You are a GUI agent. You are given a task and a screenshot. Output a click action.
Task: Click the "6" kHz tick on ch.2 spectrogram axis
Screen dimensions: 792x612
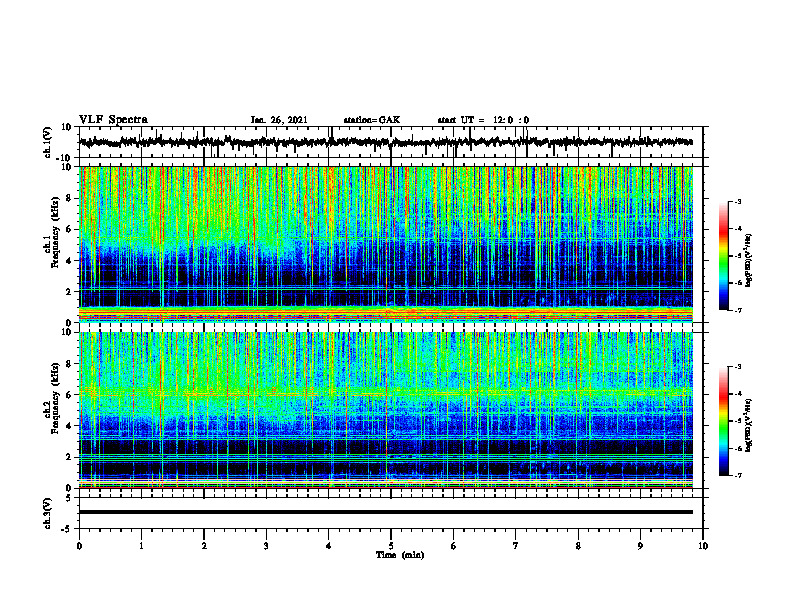click(70, 395)
